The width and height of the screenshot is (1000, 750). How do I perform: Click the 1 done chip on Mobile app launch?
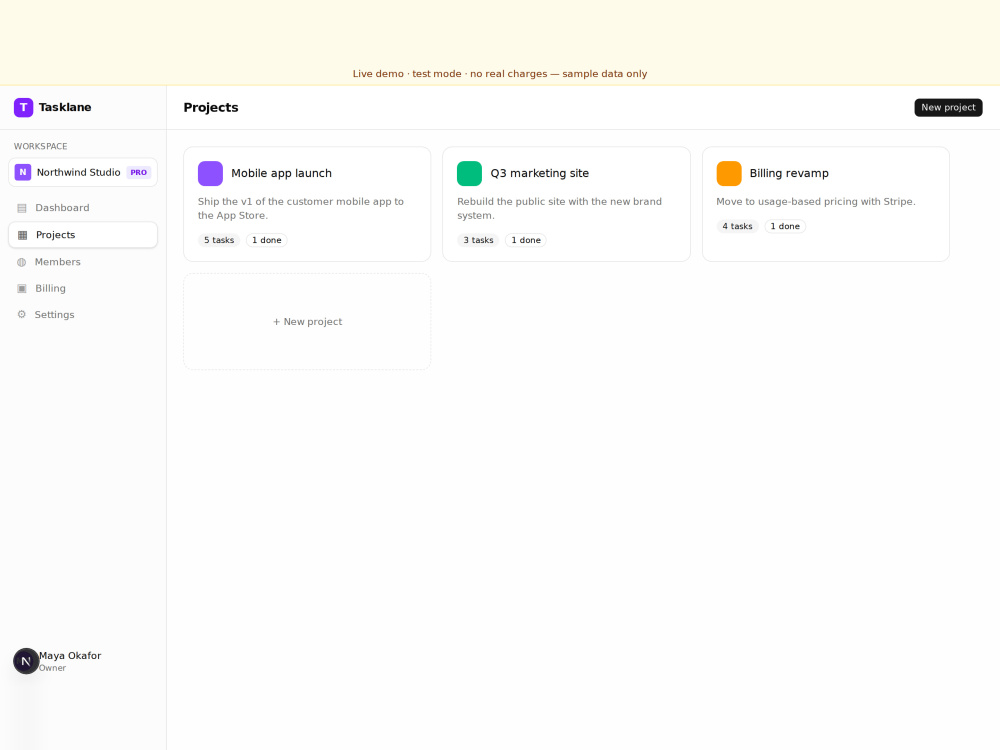point(267,240)
